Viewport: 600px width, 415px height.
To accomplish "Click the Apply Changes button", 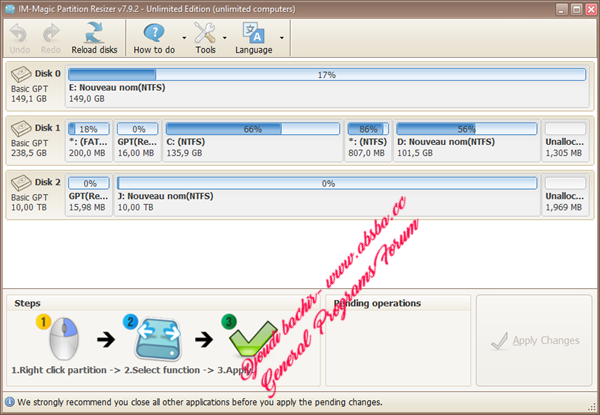I will (534, 340).
